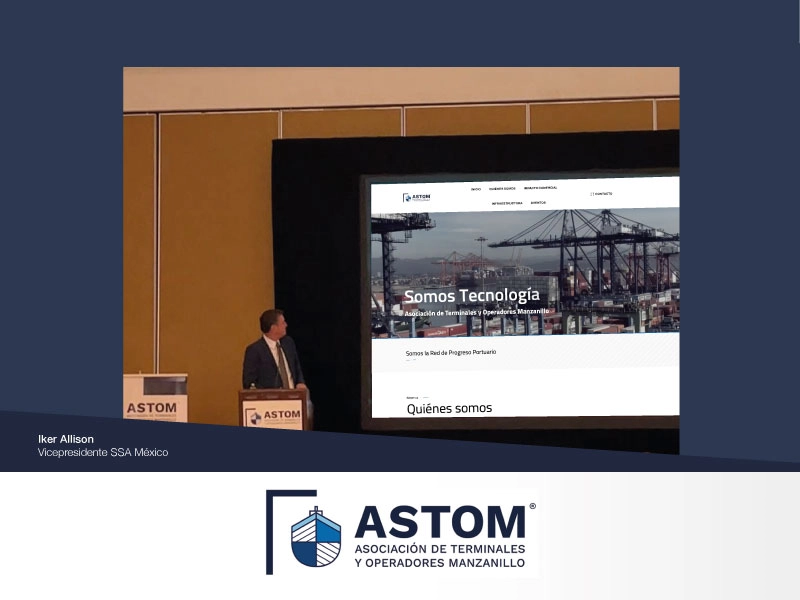Select the phone icon next to CONTACTO
This screenshot has width=800, height=600.
pos(592,193)
